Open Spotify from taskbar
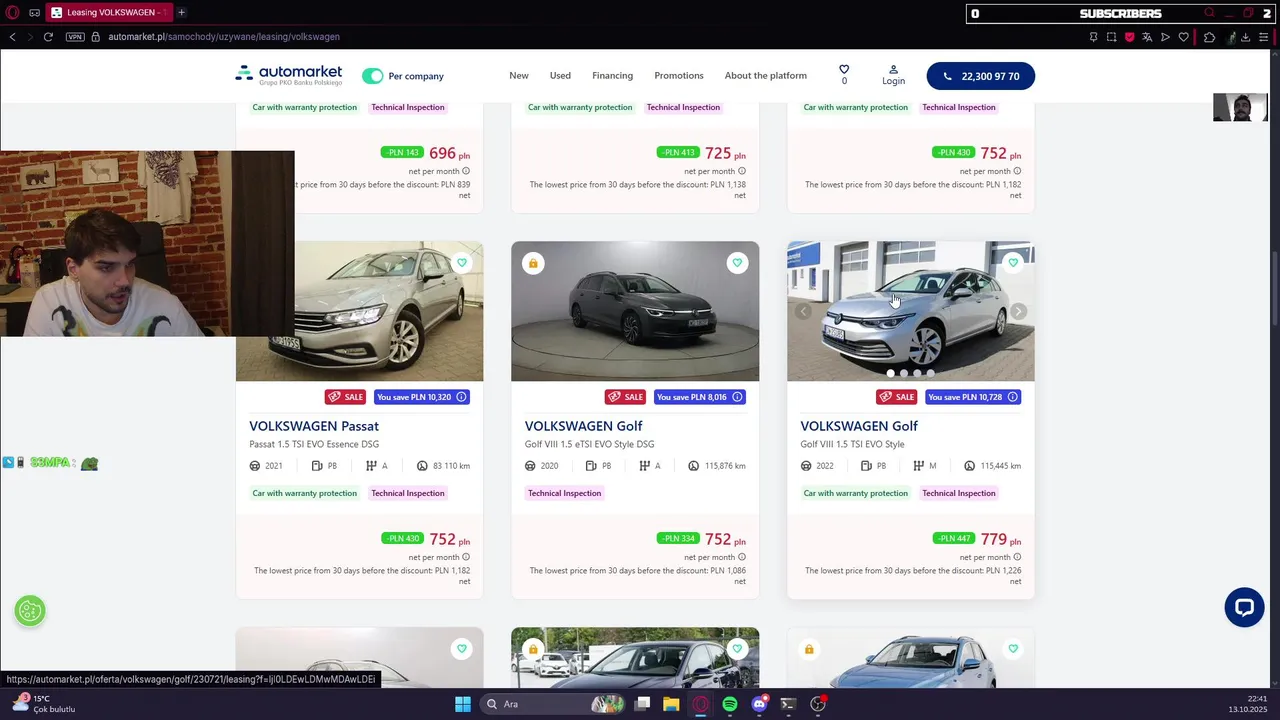The image size is (1280, 720). pos(730,704)
